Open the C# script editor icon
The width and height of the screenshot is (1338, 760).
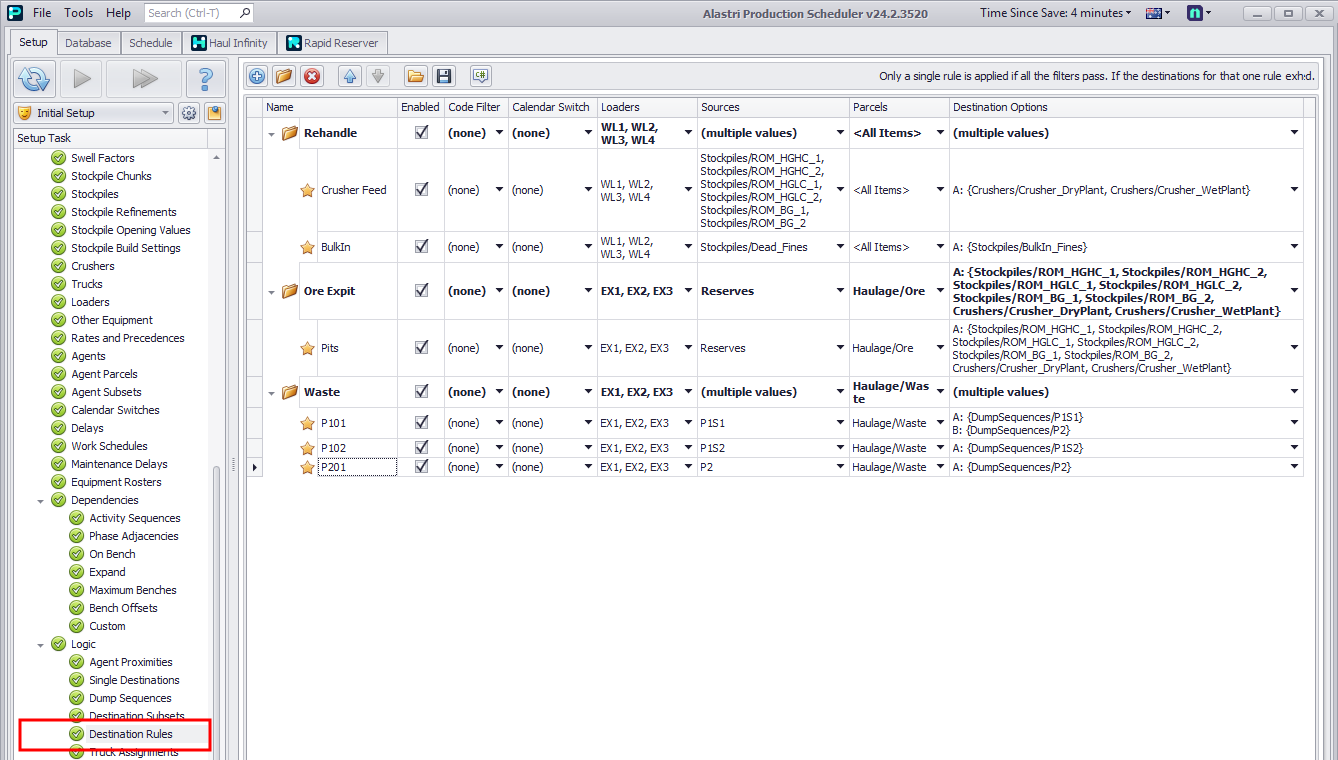[x=480, y=76]
